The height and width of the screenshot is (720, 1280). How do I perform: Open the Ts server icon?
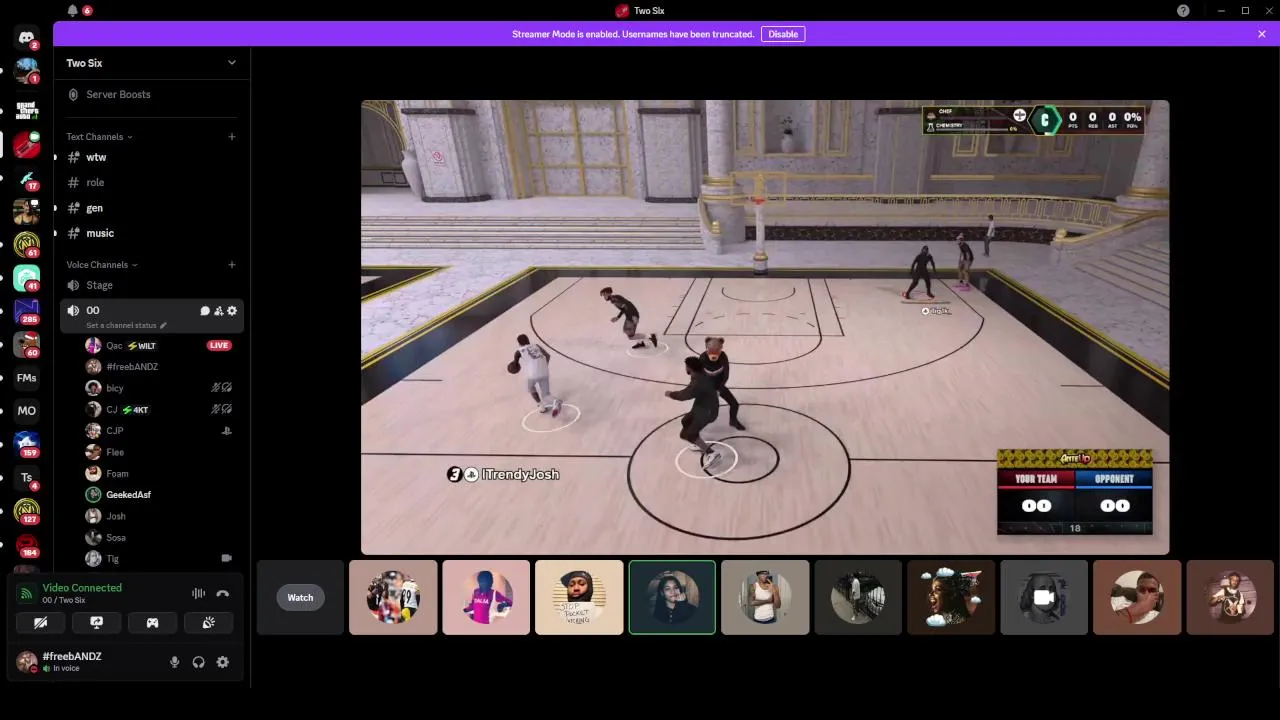click(26, 477)
